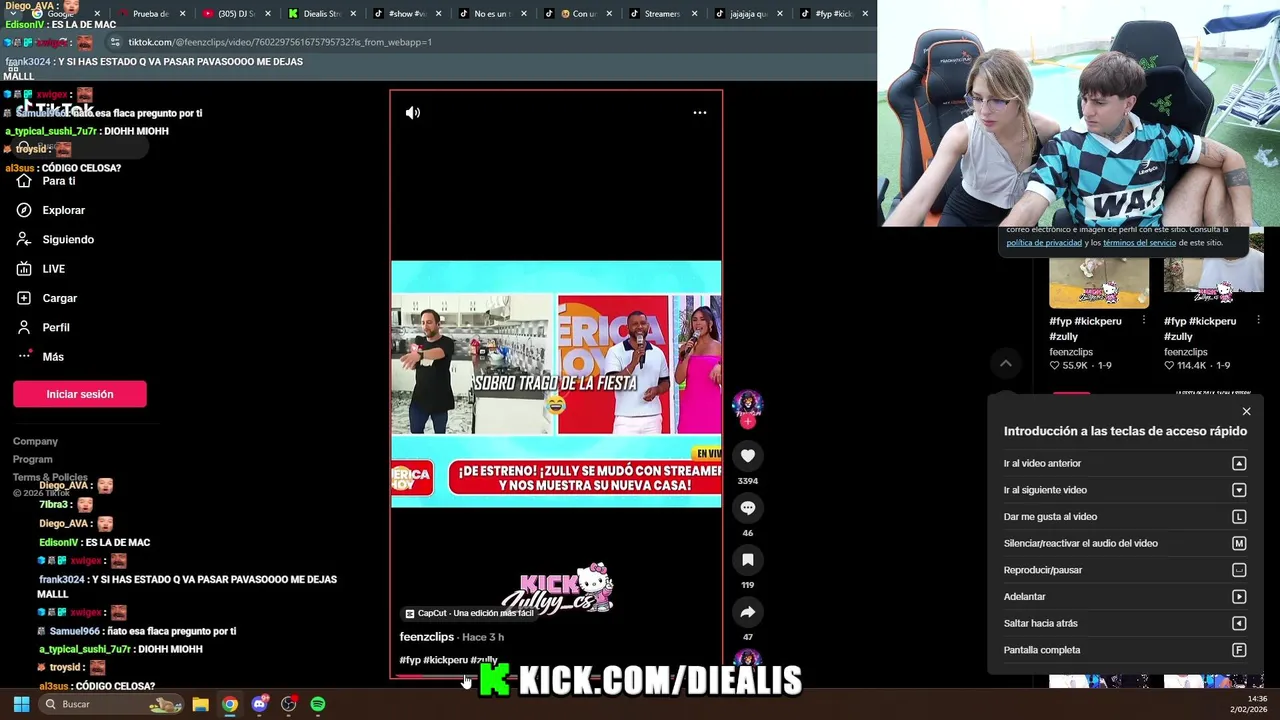Click left-arrow key icon for Saltar hacia atrás

1239,623
